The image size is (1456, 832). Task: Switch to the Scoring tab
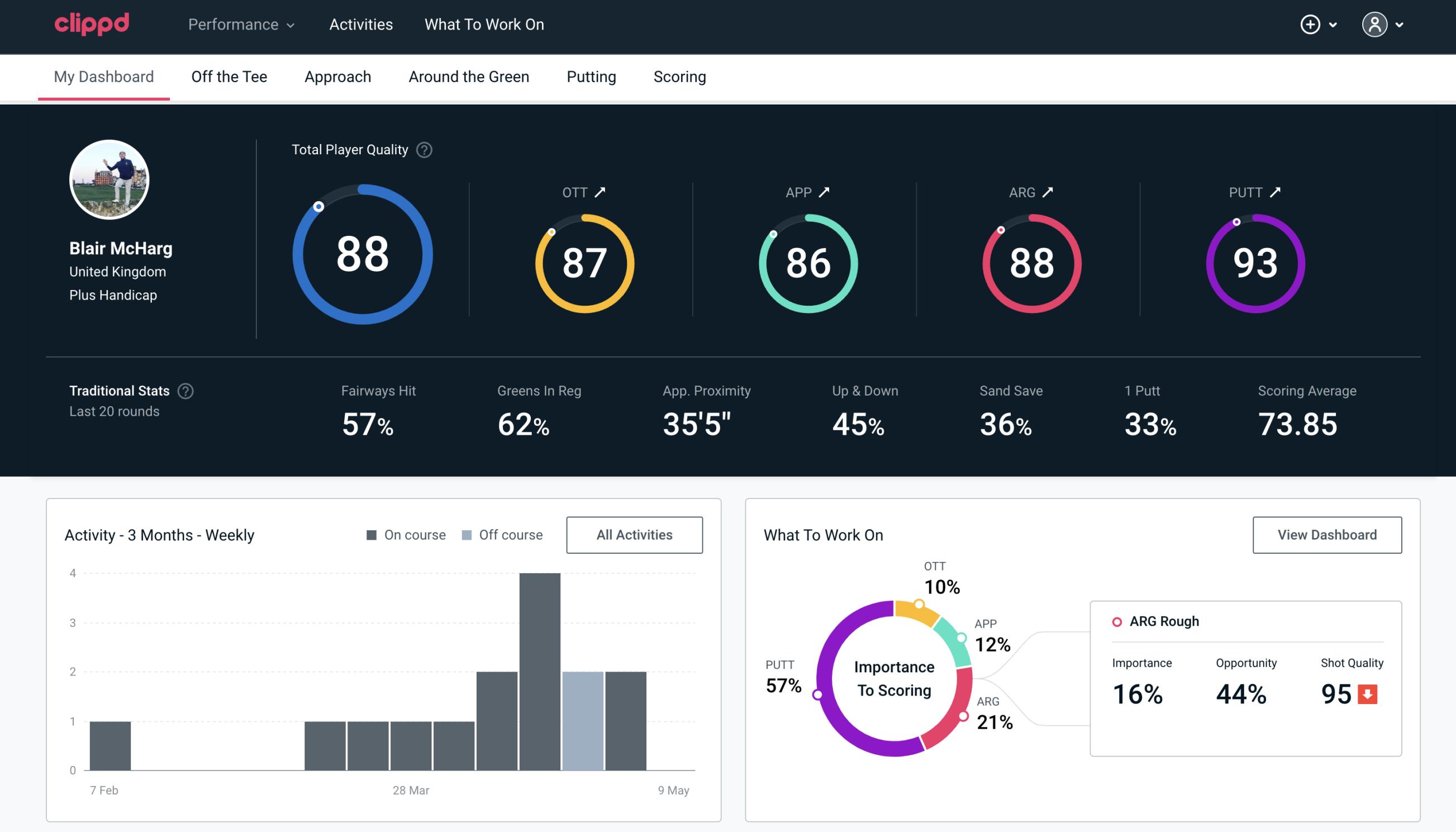[x=680, y=76]
